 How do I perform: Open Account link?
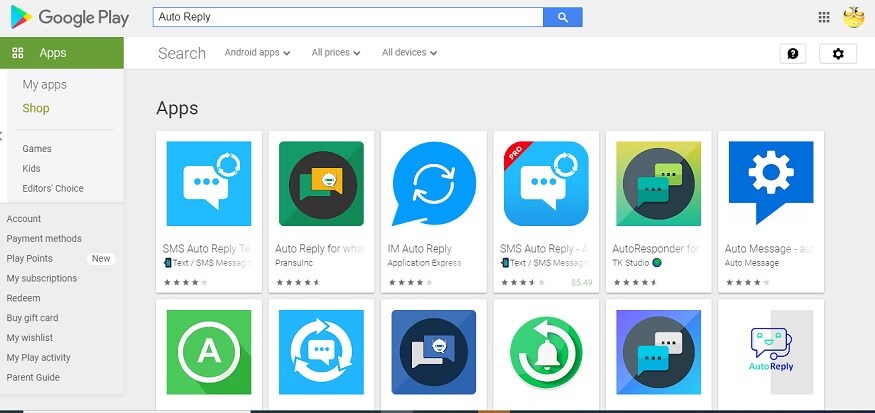coord(23,219)
